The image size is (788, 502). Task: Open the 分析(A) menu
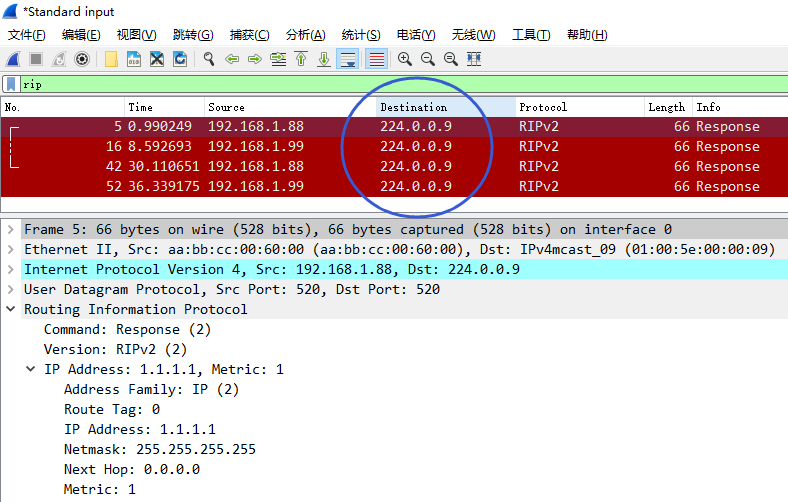pyautogui.click(x=305, y=35)
